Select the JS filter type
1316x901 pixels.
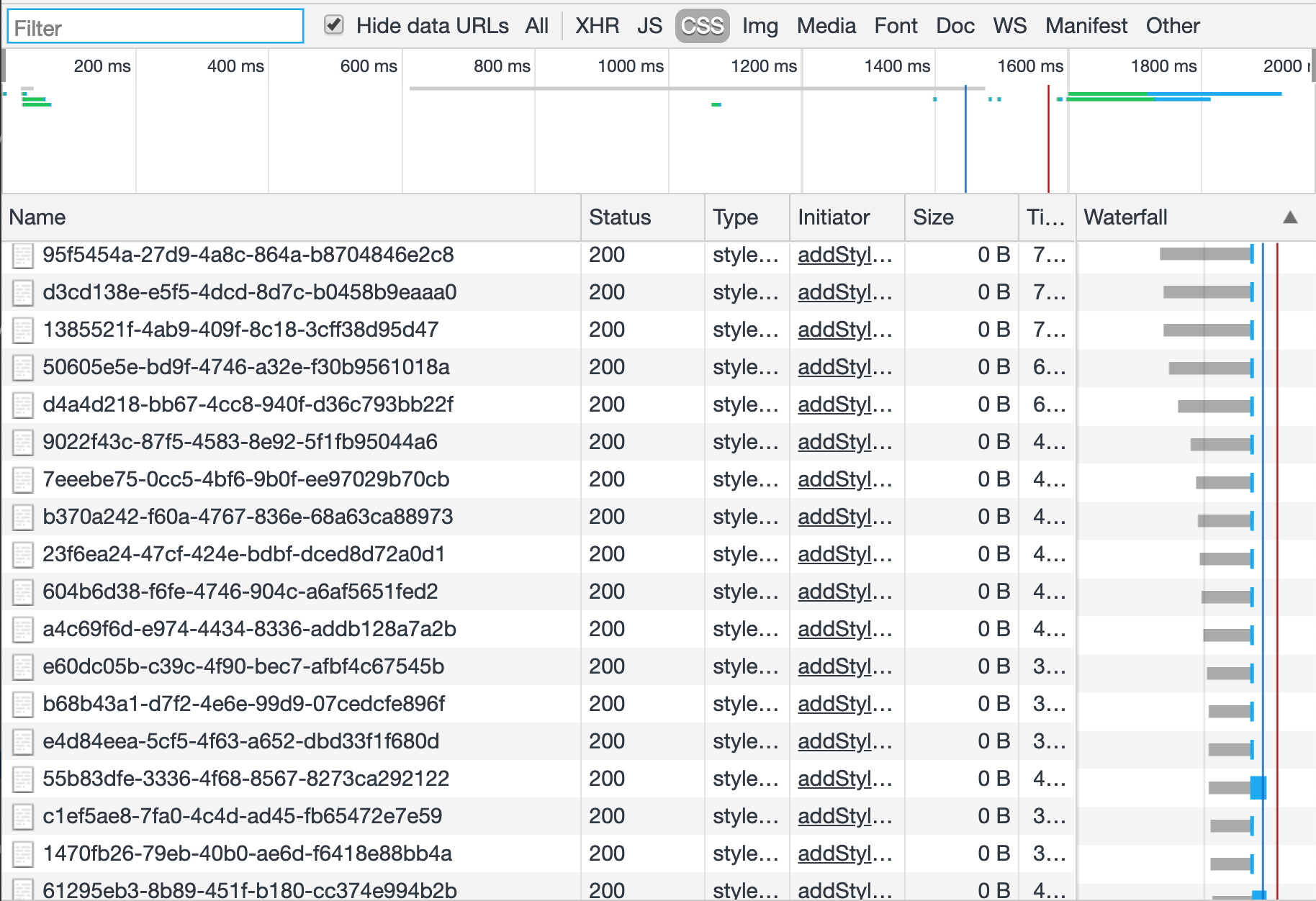(649, 26)
